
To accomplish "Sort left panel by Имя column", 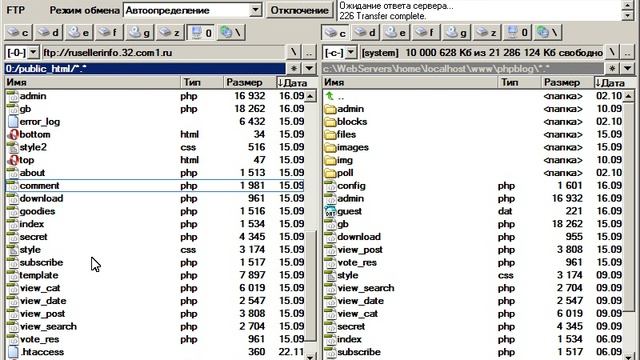I will pos(92,82).
